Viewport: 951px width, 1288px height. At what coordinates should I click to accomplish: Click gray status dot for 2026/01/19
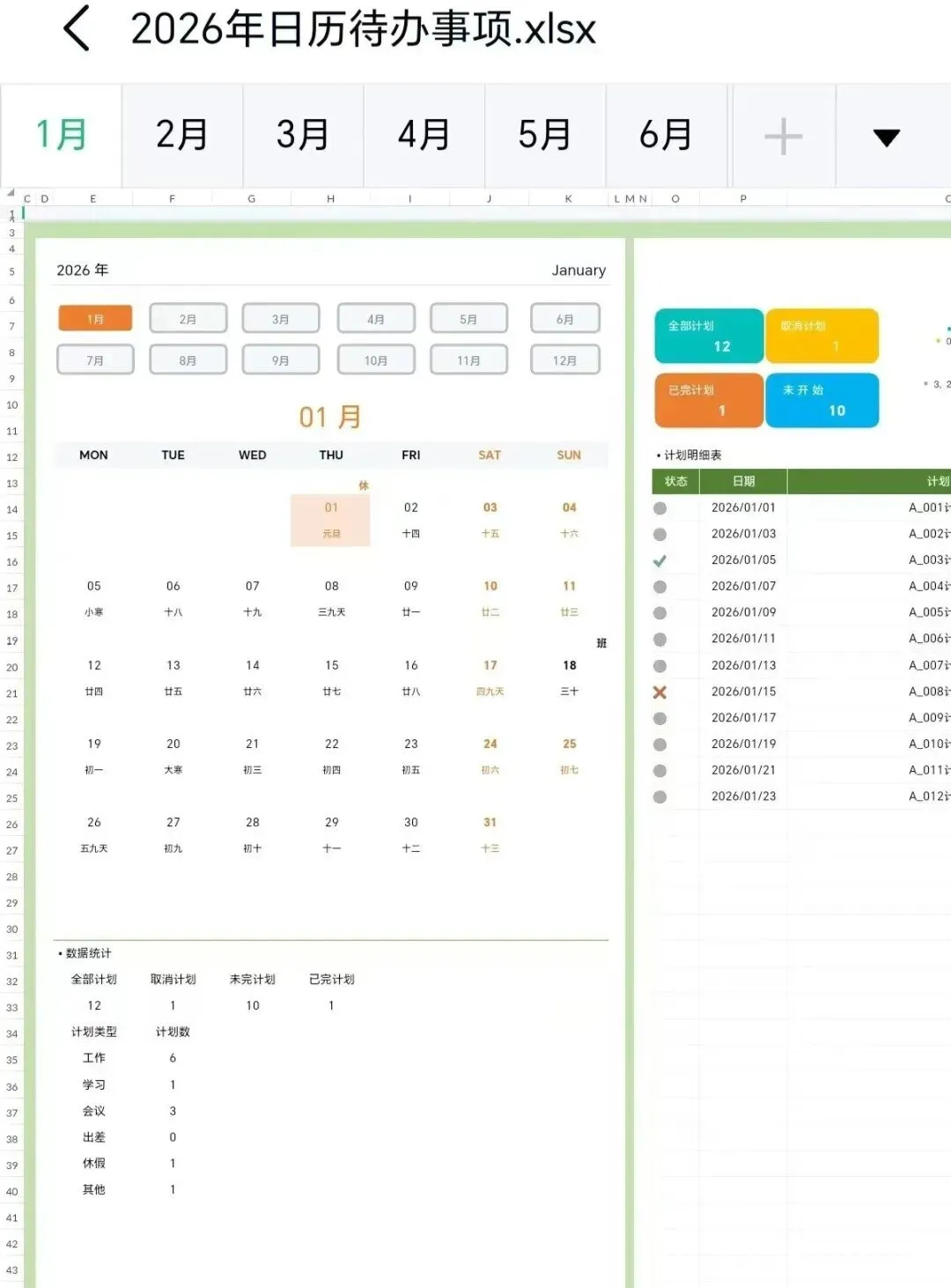(660, 744)
